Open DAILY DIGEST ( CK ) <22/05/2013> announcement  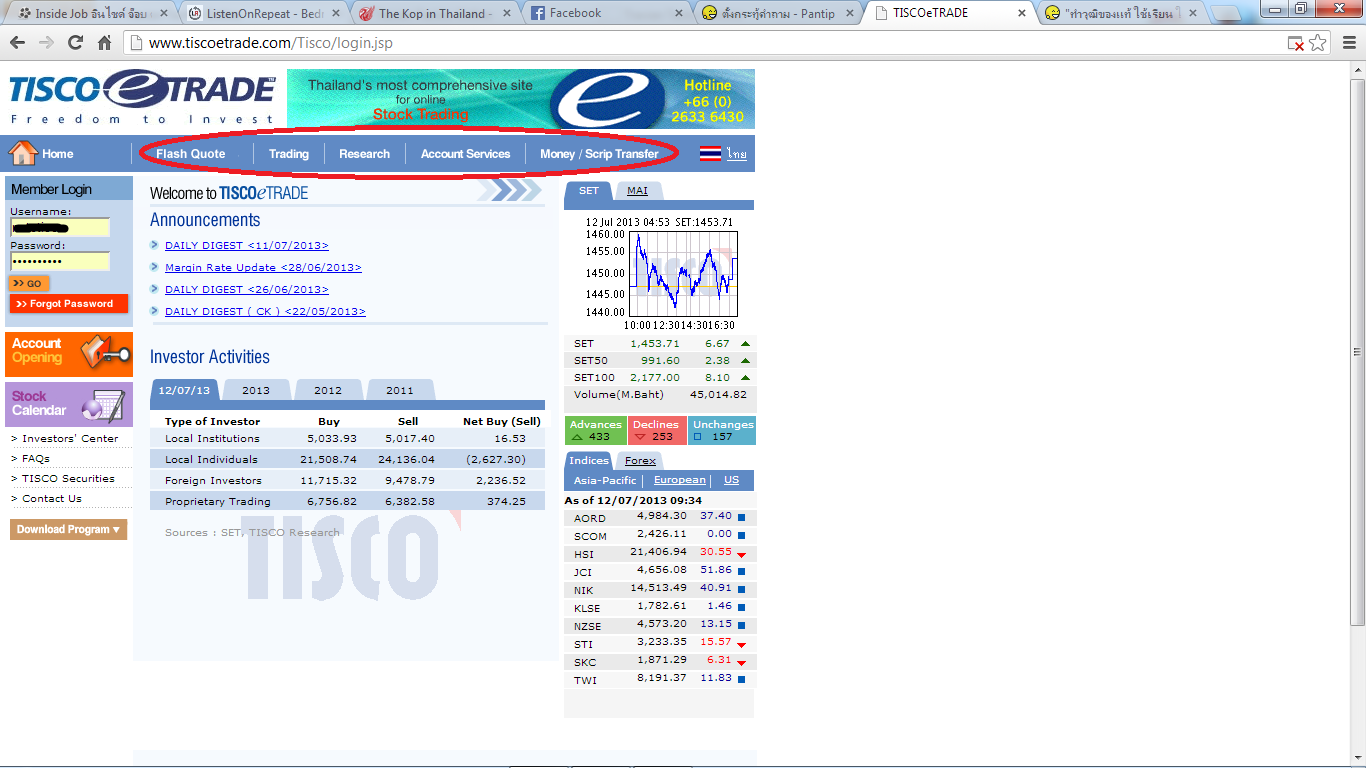[265, 312]
